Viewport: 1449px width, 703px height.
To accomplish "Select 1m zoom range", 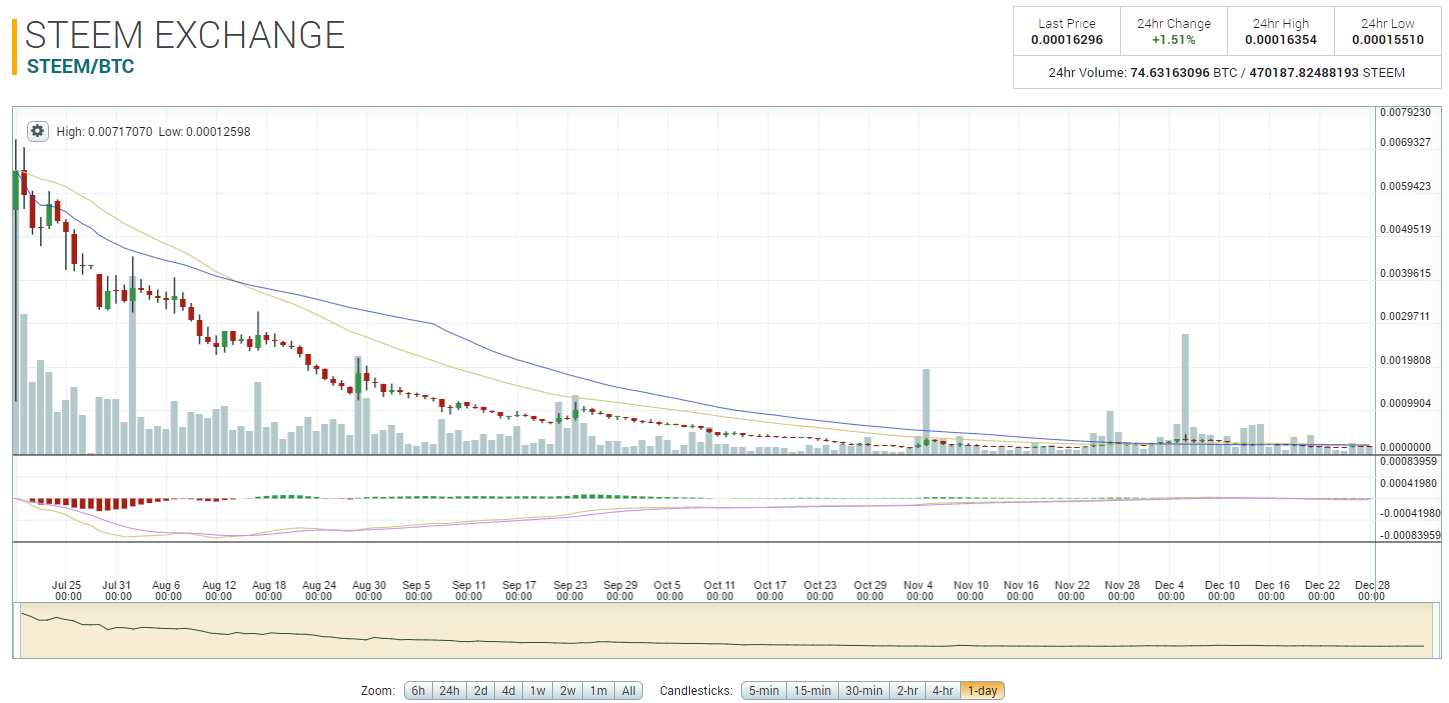I will tap(598, 690).
